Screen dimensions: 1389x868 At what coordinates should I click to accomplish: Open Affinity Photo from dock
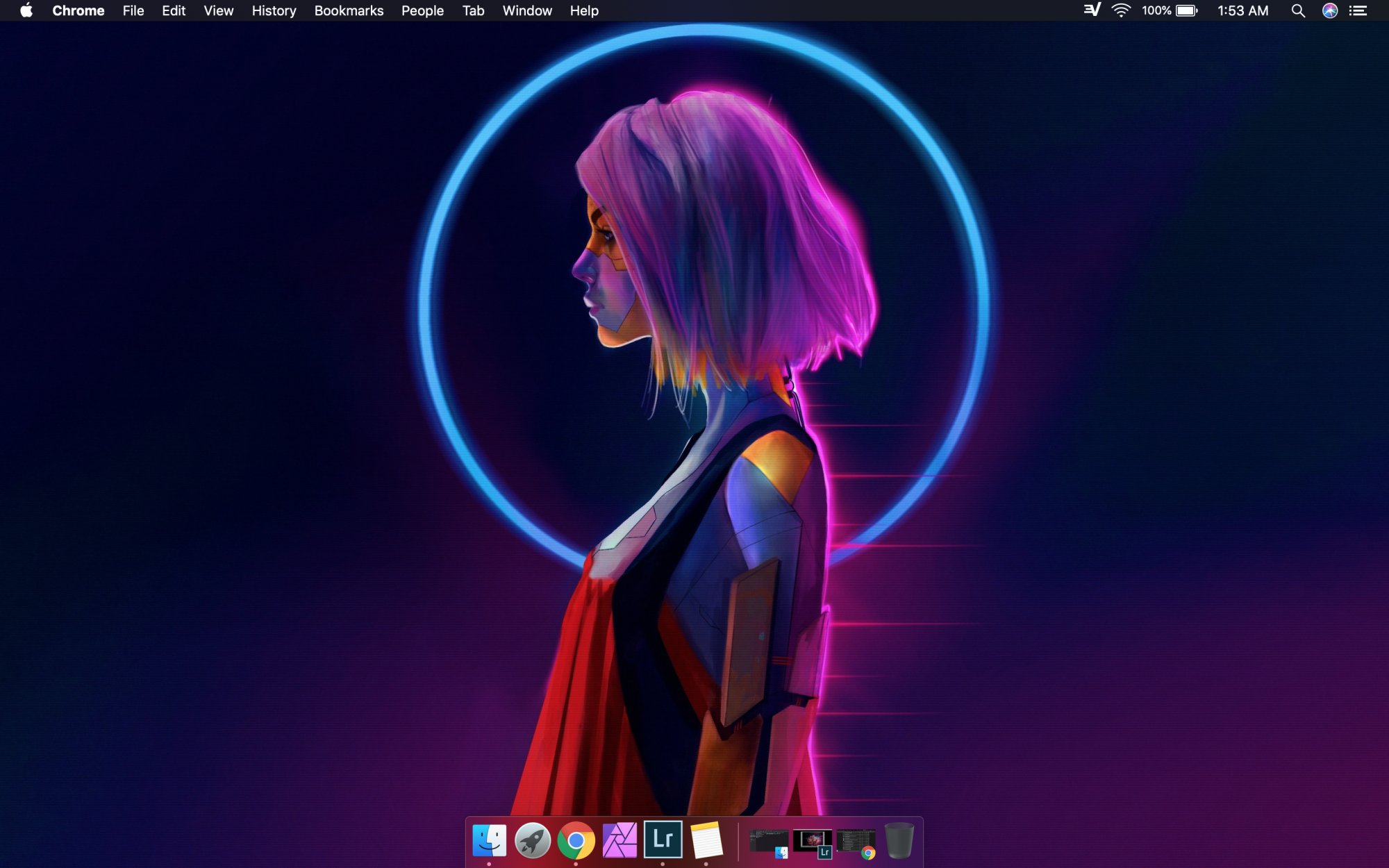(619, 840)
